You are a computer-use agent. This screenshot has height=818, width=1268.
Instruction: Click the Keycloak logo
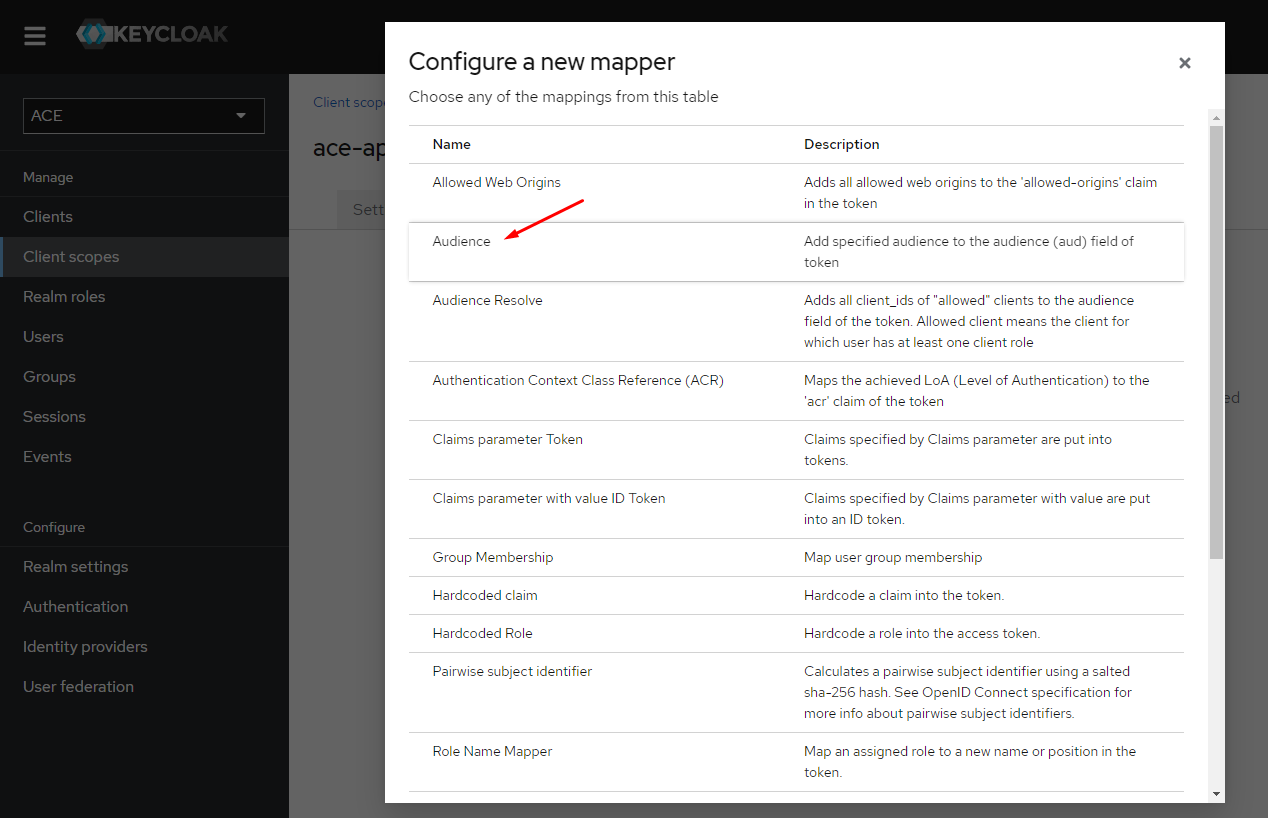pyautogui.click(x=152, y=34)
